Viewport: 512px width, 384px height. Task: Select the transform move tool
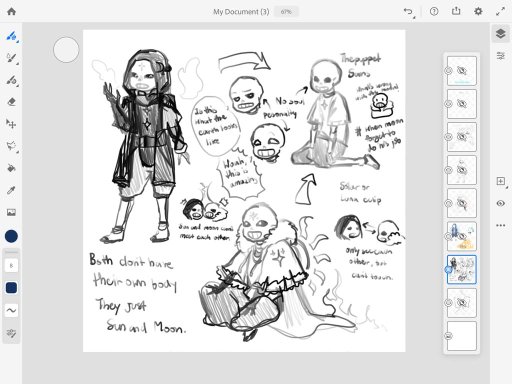click(x=11, y=124)
